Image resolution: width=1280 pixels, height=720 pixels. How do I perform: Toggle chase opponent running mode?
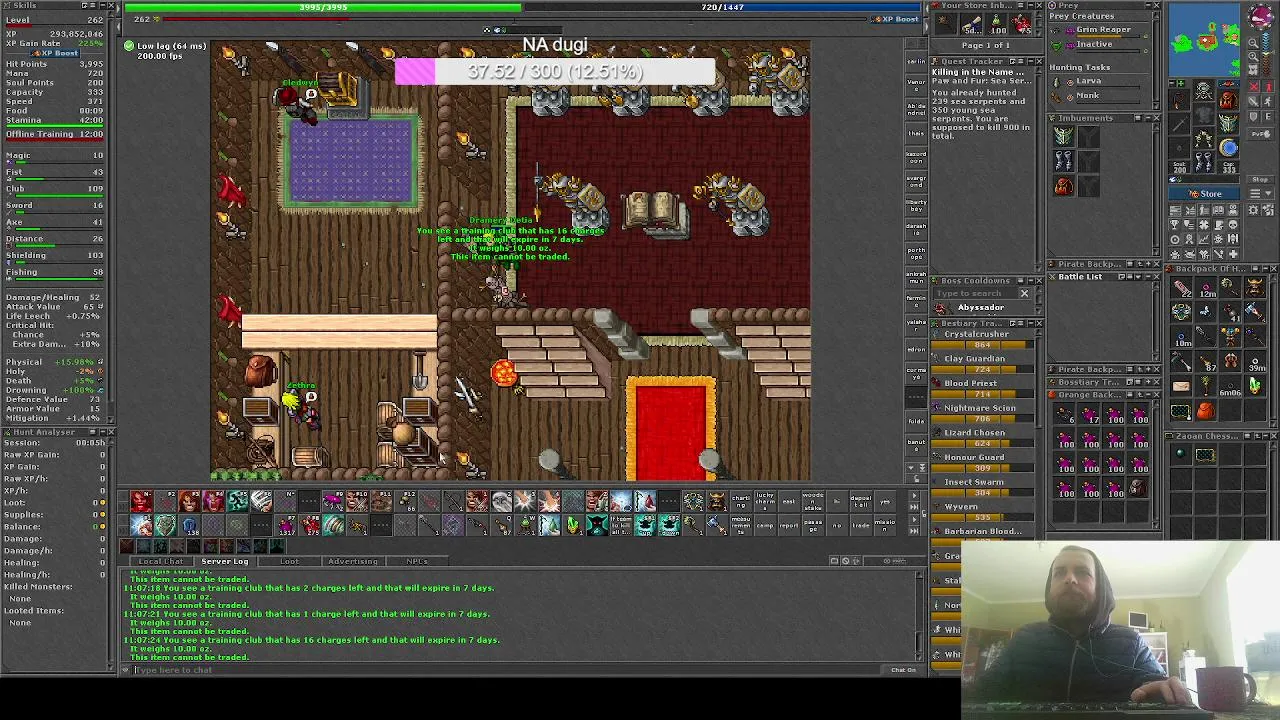[x=1268, y=100]
